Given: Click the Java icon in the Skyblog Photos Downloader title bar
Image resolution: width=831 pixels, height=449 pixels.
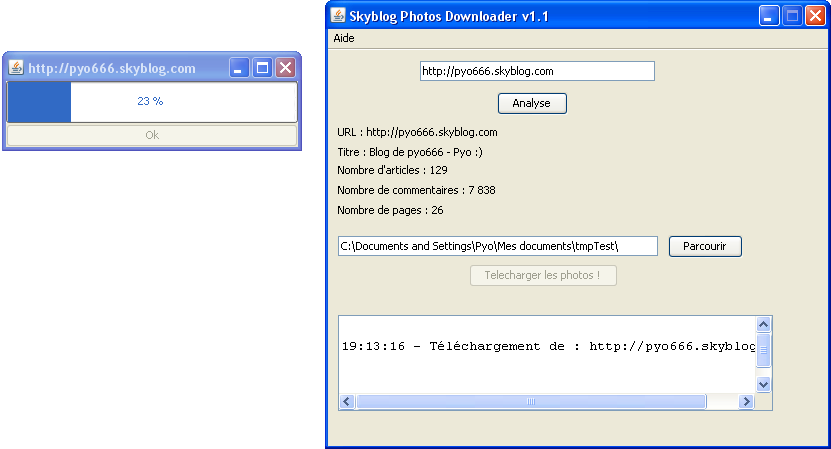Looking at the screenshot, I should [338, 16].
